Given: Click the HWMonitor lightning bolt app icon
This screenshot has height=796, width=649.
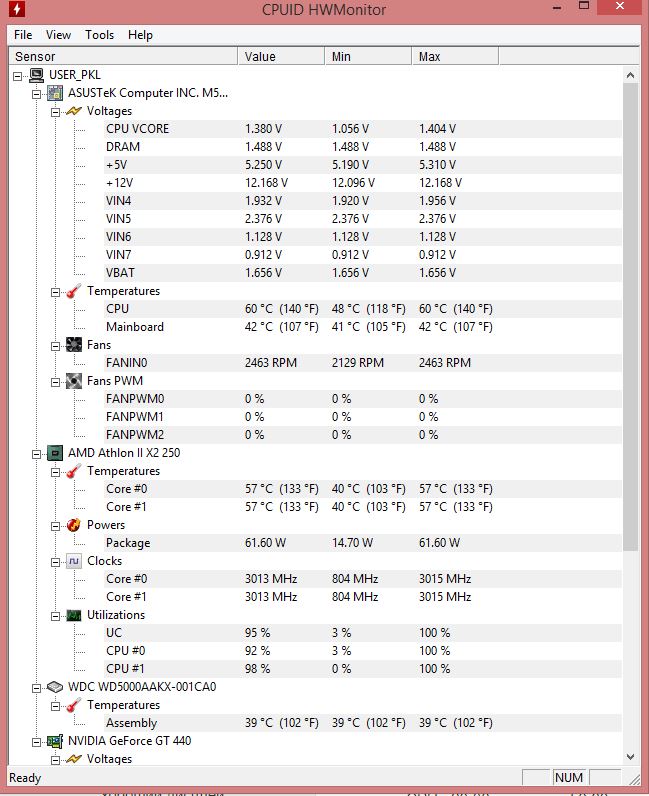Looking at the screenshot, I should tap(17, 9).
